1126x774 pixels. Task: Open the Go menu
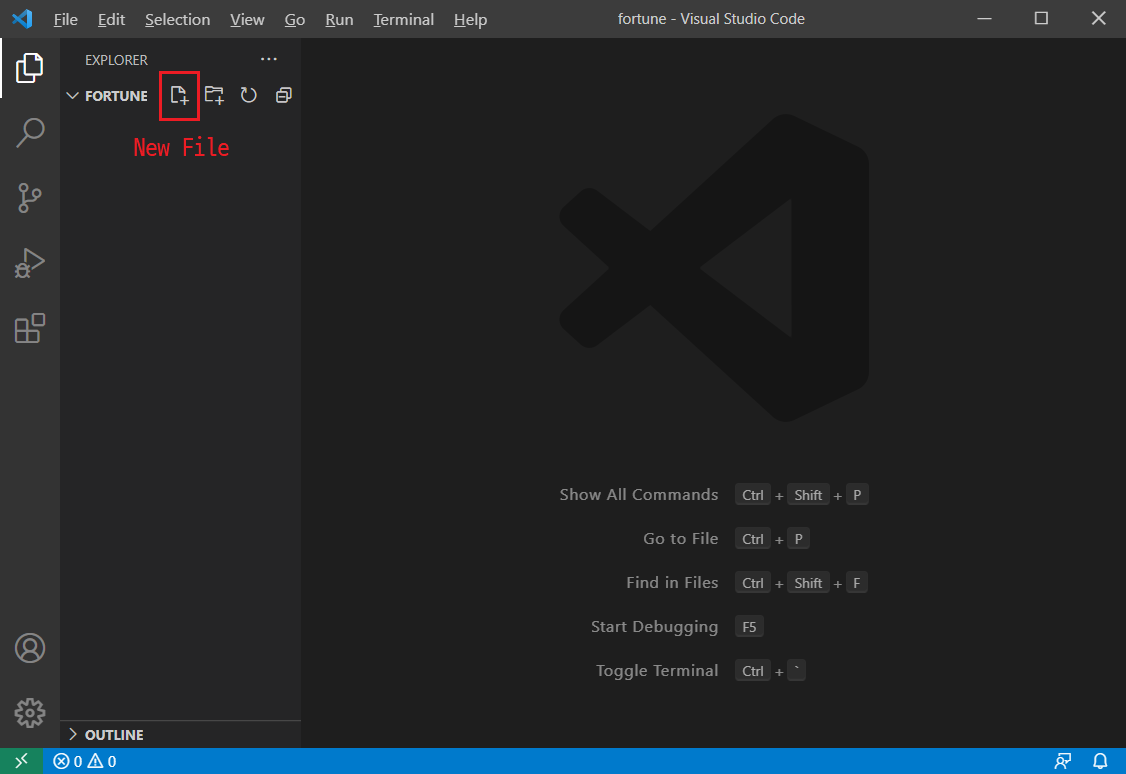[x=294, y=19]
